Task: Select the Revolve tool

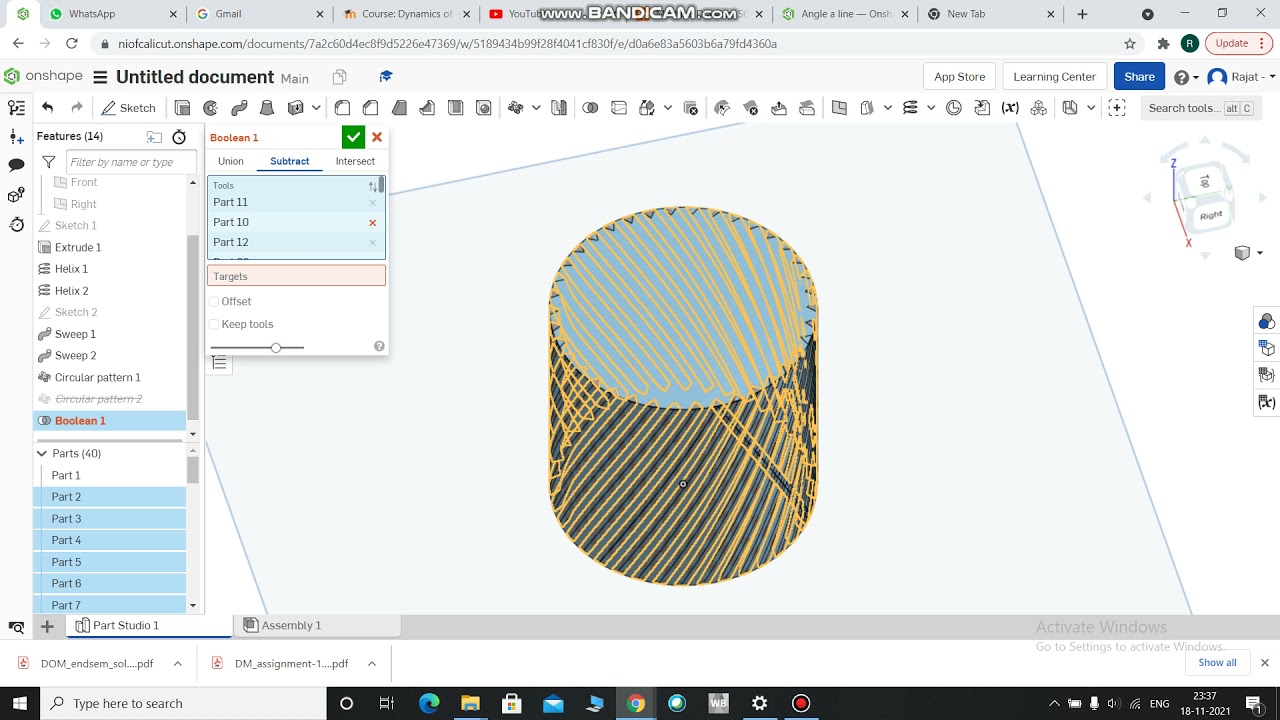Action: point(210,108)
